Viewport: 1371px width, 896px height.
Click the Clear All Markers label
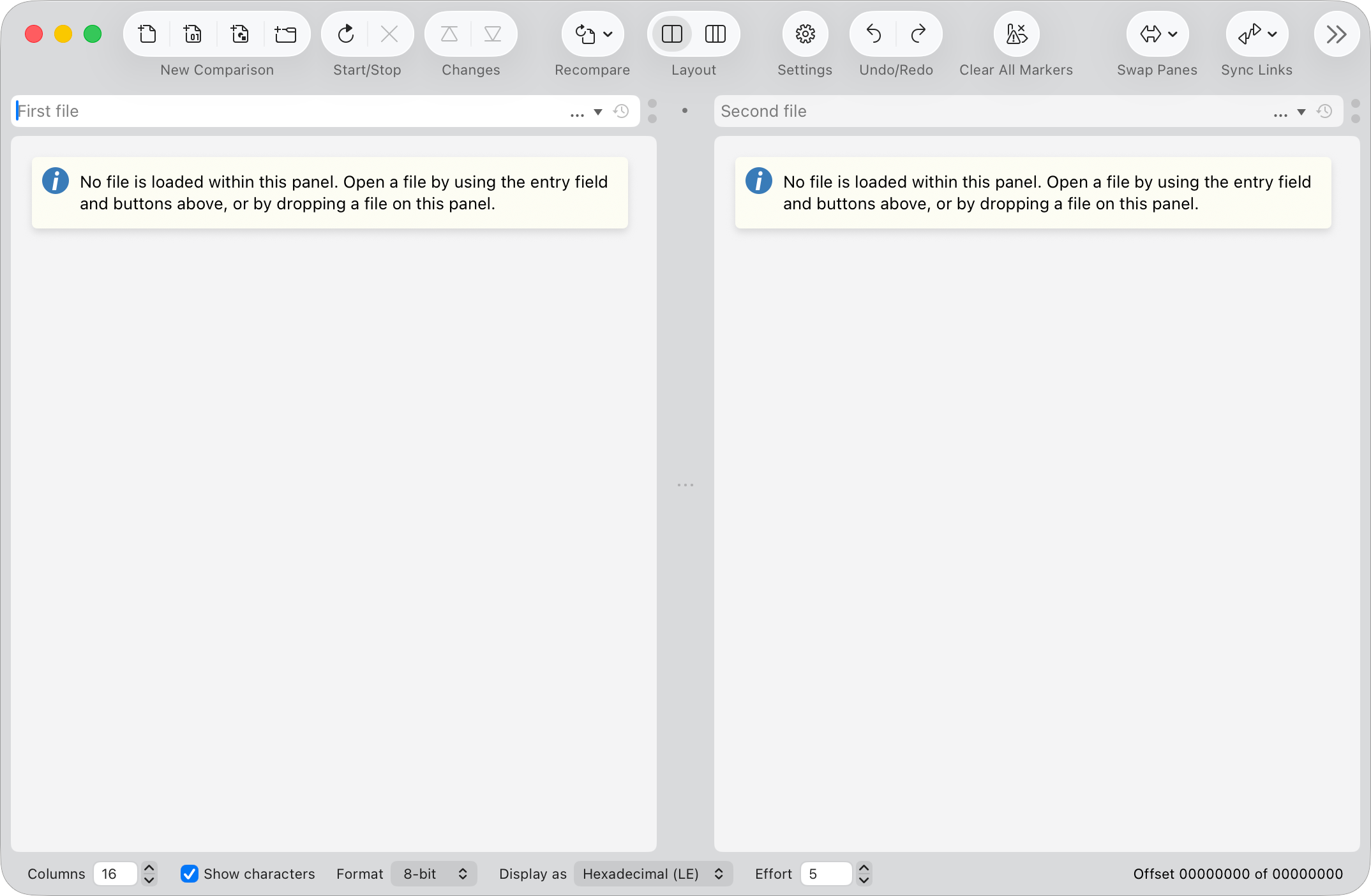[x=1016, y=70]
